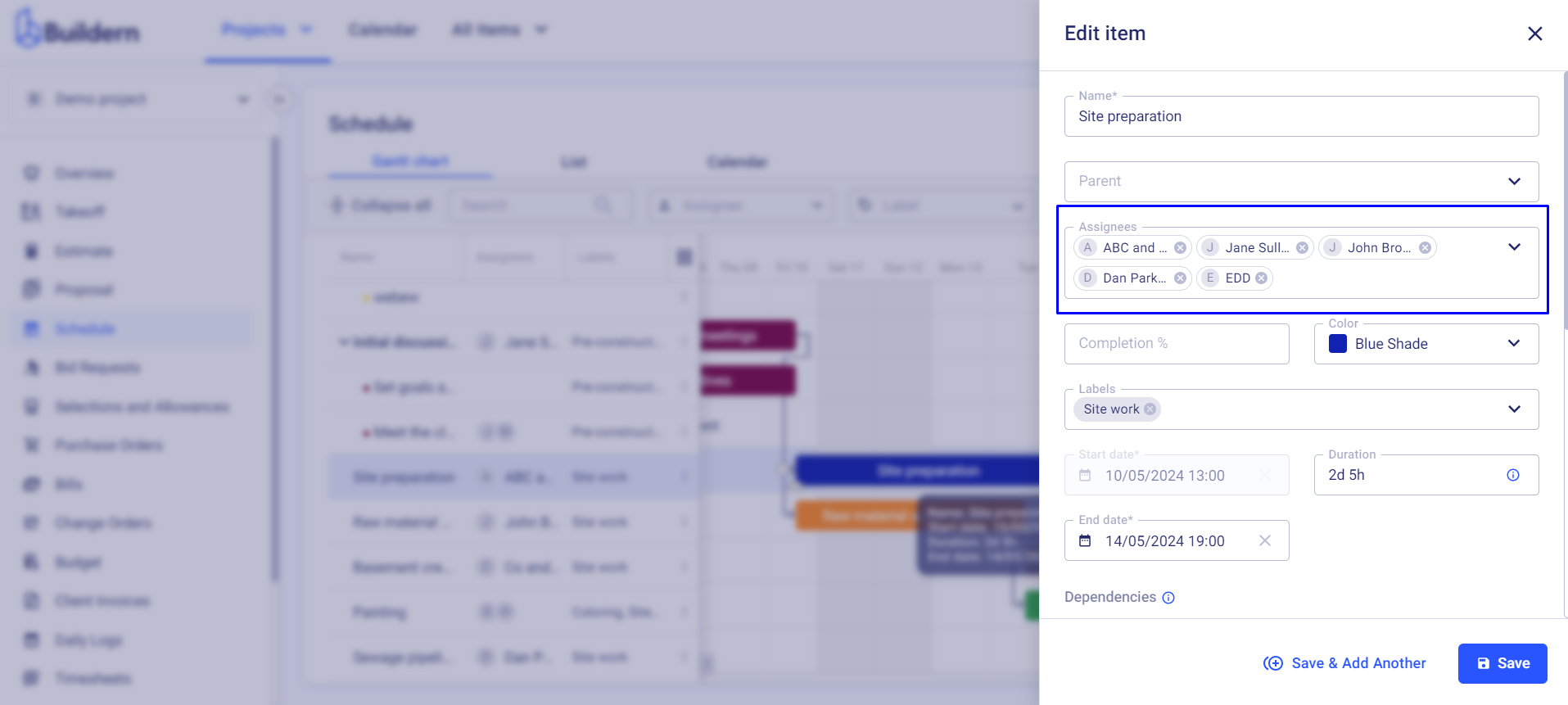
Task: Remove the 'Site work' label chip
Action: [1150, 409]
